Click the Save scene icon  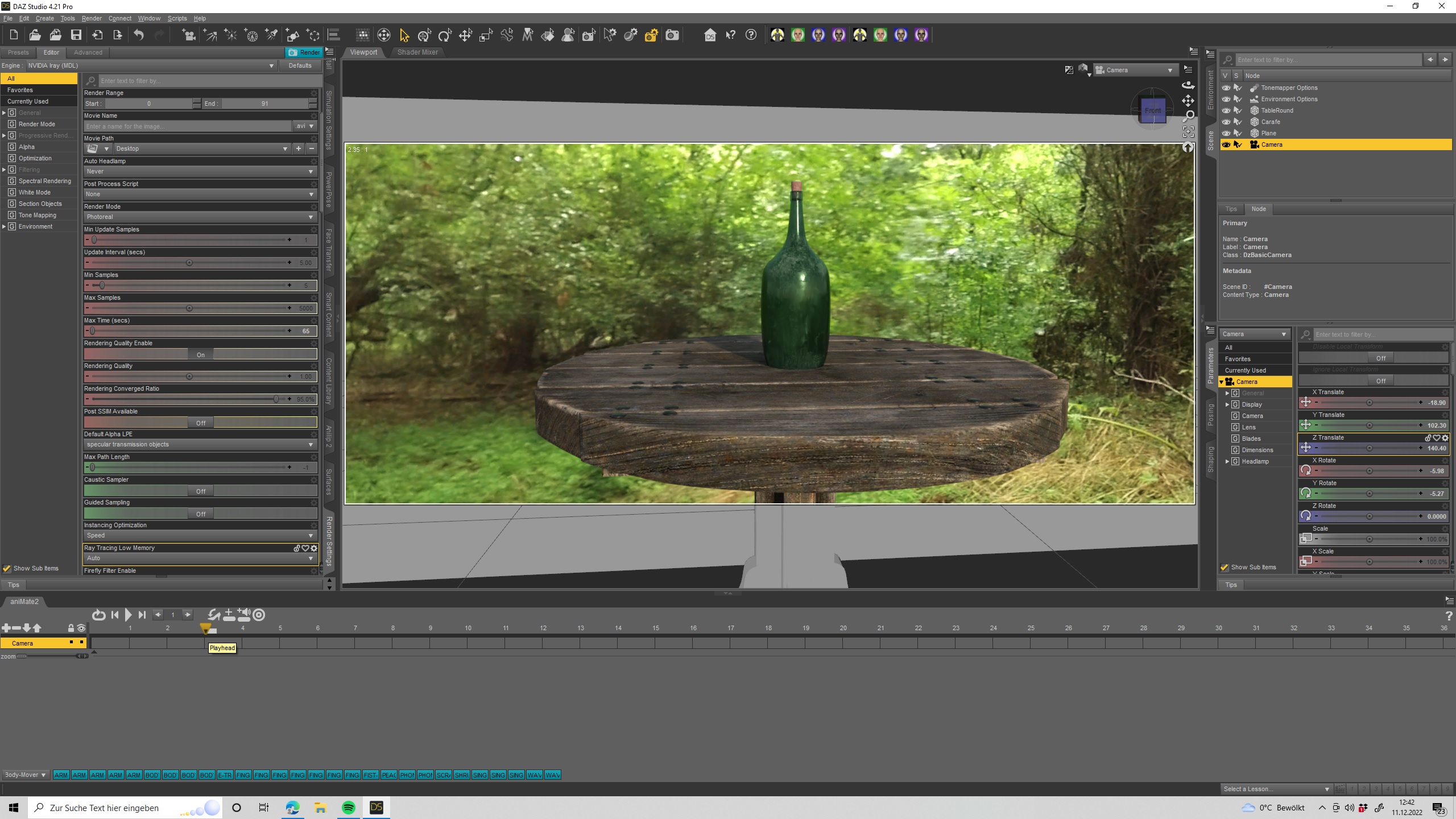76,35
